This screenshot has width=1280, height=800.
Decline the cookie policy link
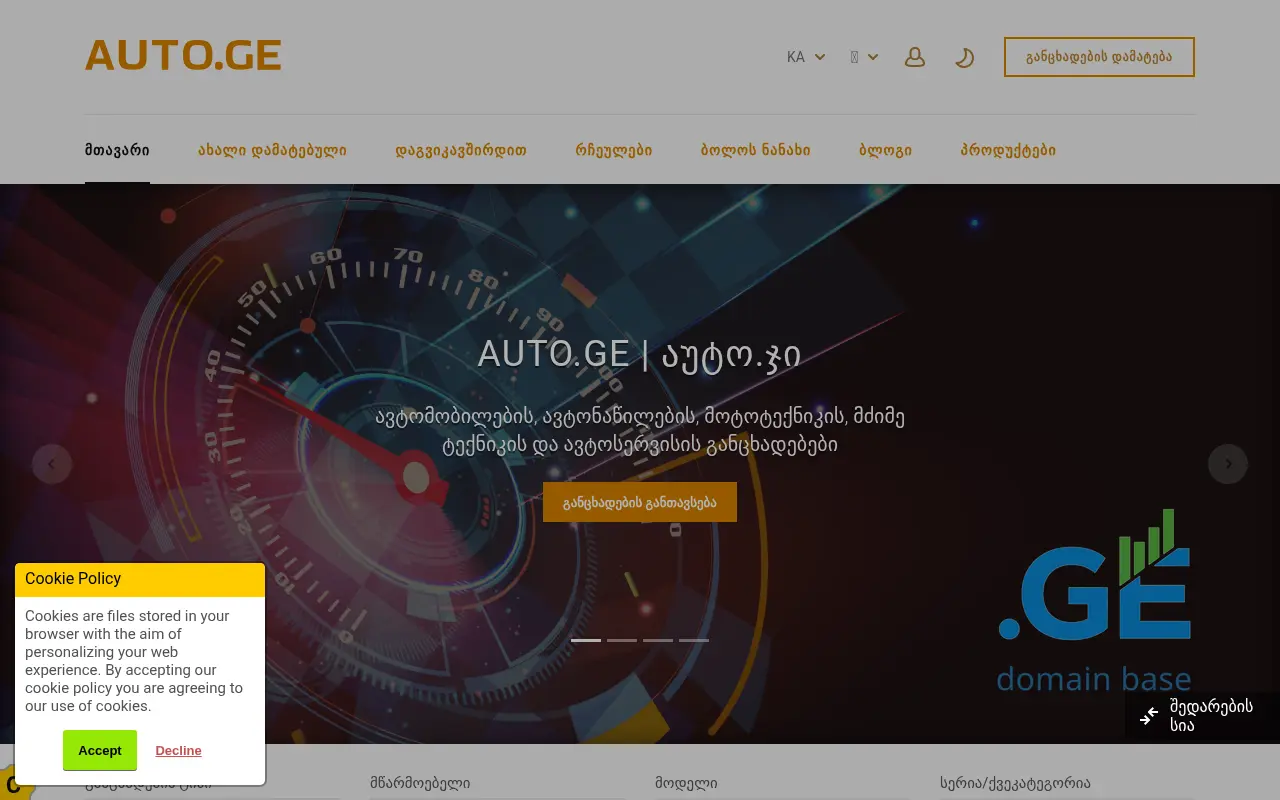[178, 750]
